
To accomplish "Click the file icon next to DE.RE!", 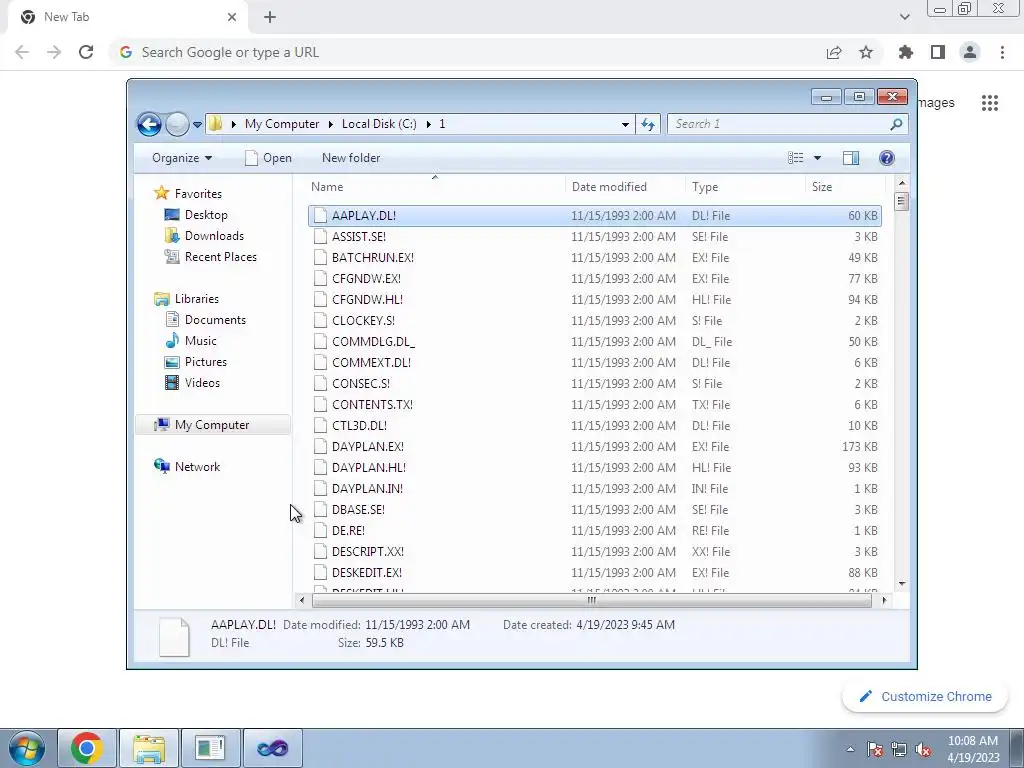I will tap(320, 530).
